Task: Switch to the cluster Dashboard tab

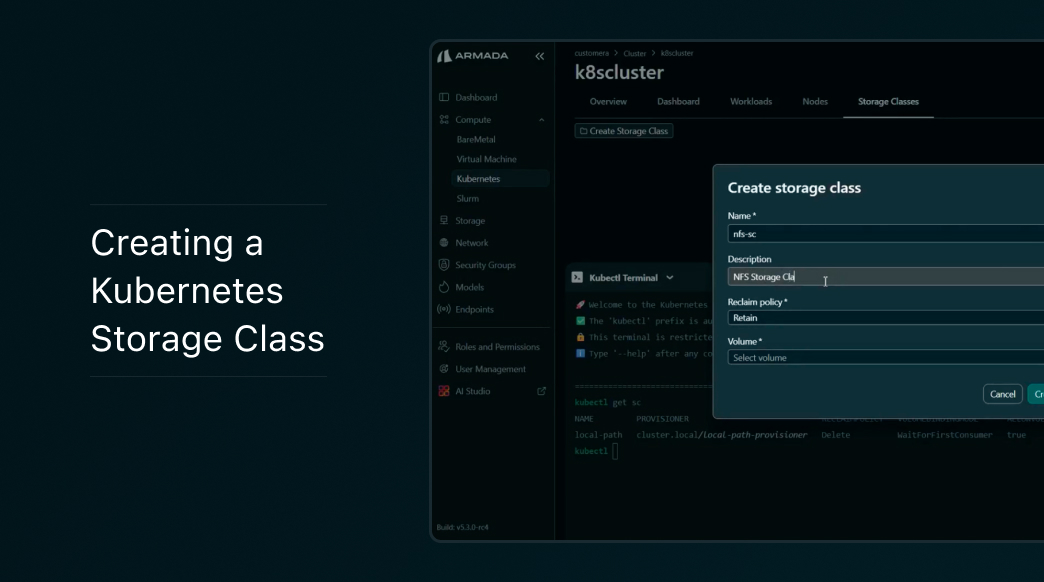Action: tap(678, 102)
